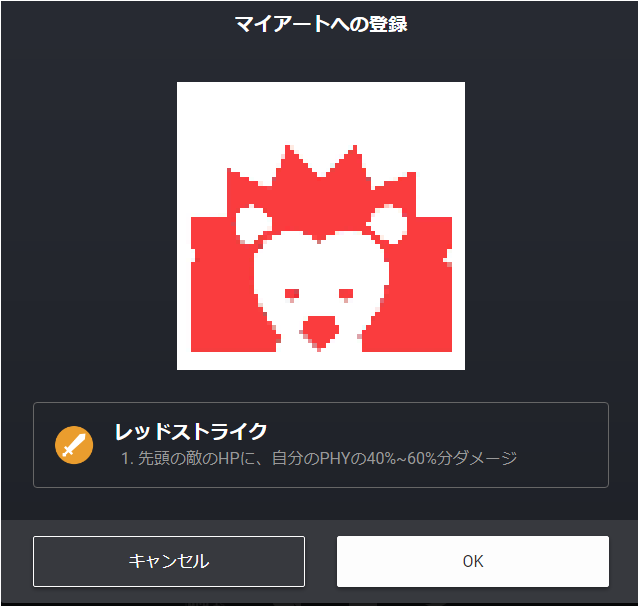This screenshot has width=639, height=607.
Task: Click the number 1. before the skill effect
Action: pyautogui.click(x=128, y=459)
